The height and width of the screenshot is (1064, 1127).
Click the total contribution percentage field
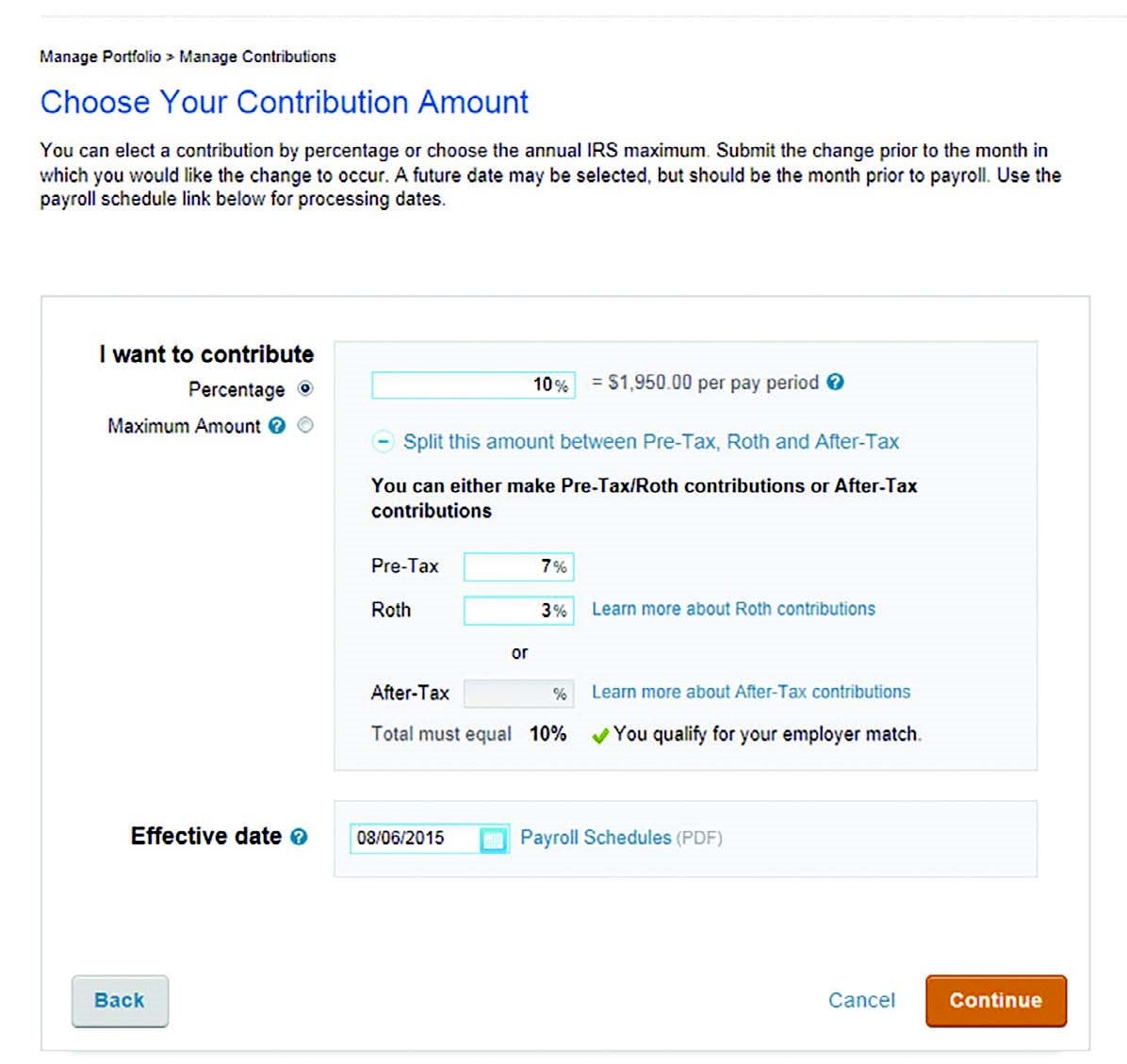coord(471,385)
